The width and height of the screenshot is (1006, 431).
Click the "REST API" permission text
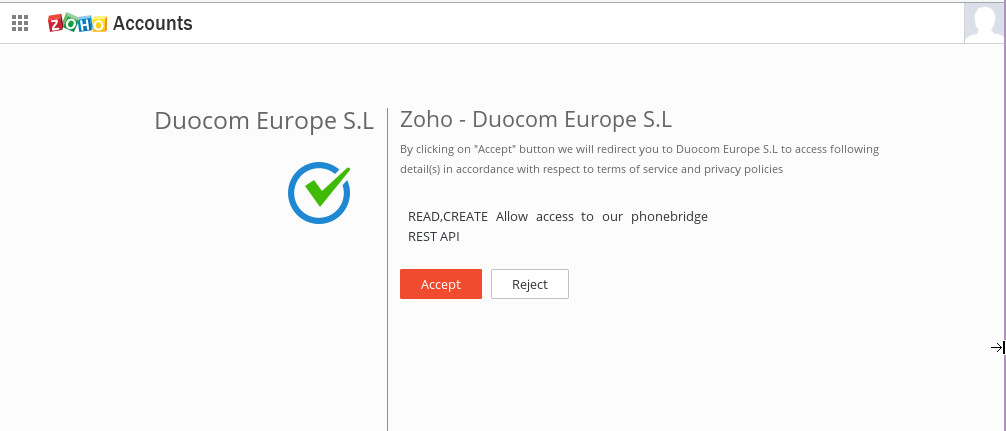point(434,237)
